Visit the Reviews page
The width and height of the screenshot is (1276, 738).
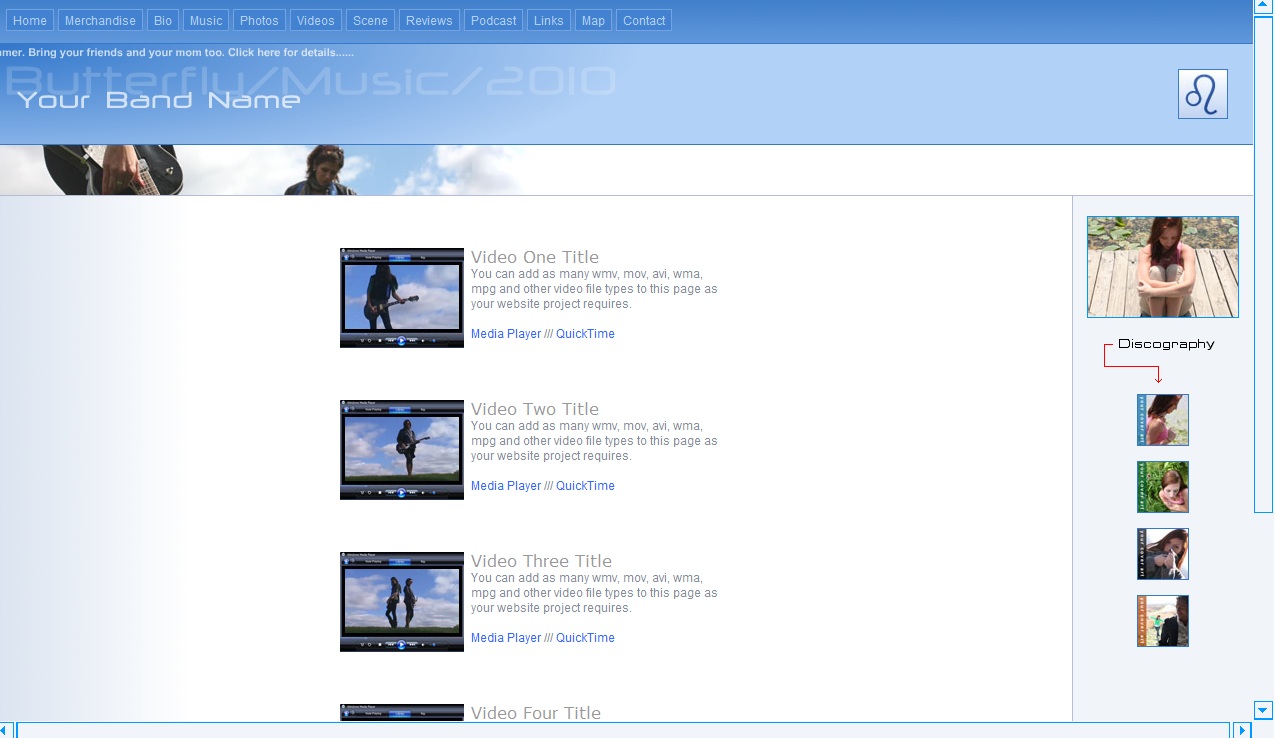click(x=429, y=20)
